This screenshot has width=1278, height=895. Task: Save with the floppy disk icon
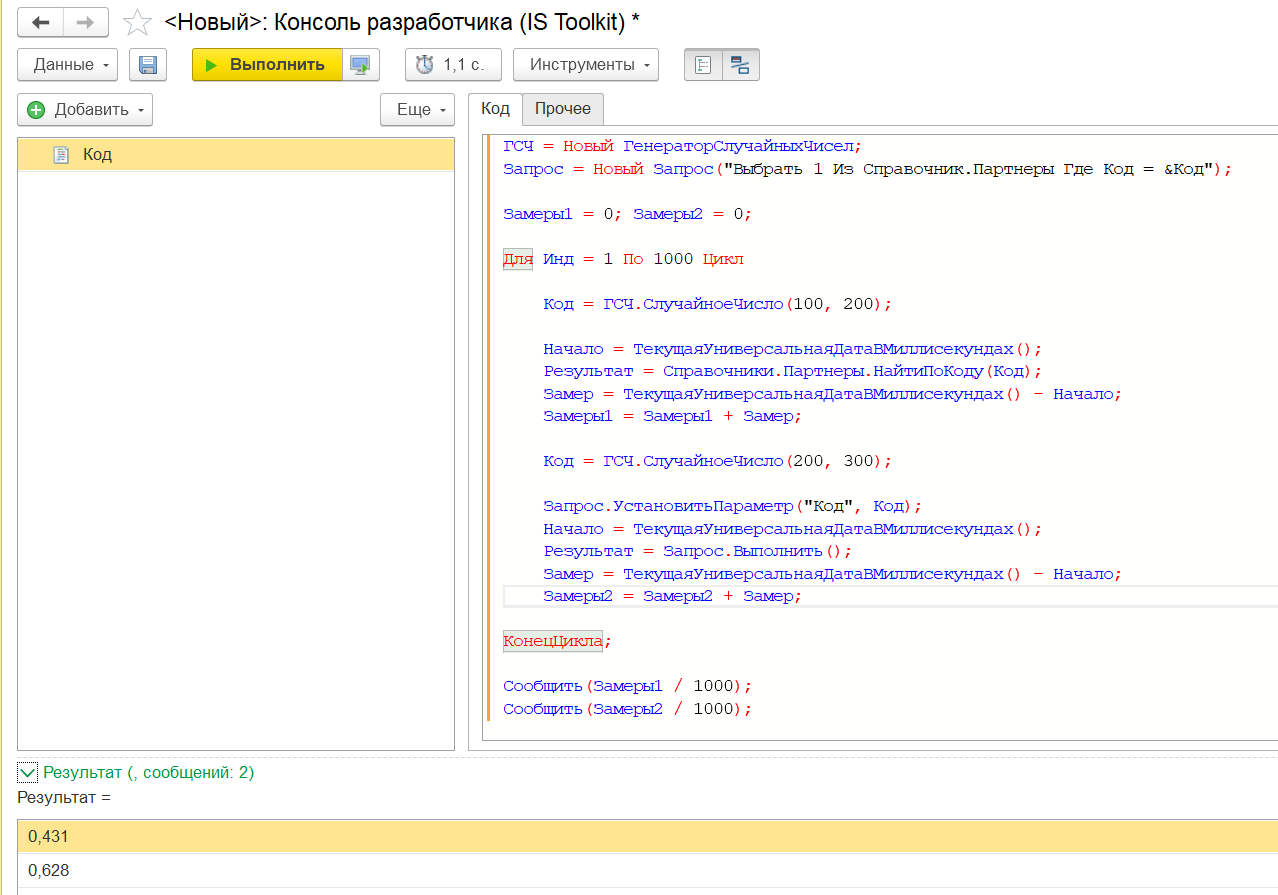pos(148,65)
